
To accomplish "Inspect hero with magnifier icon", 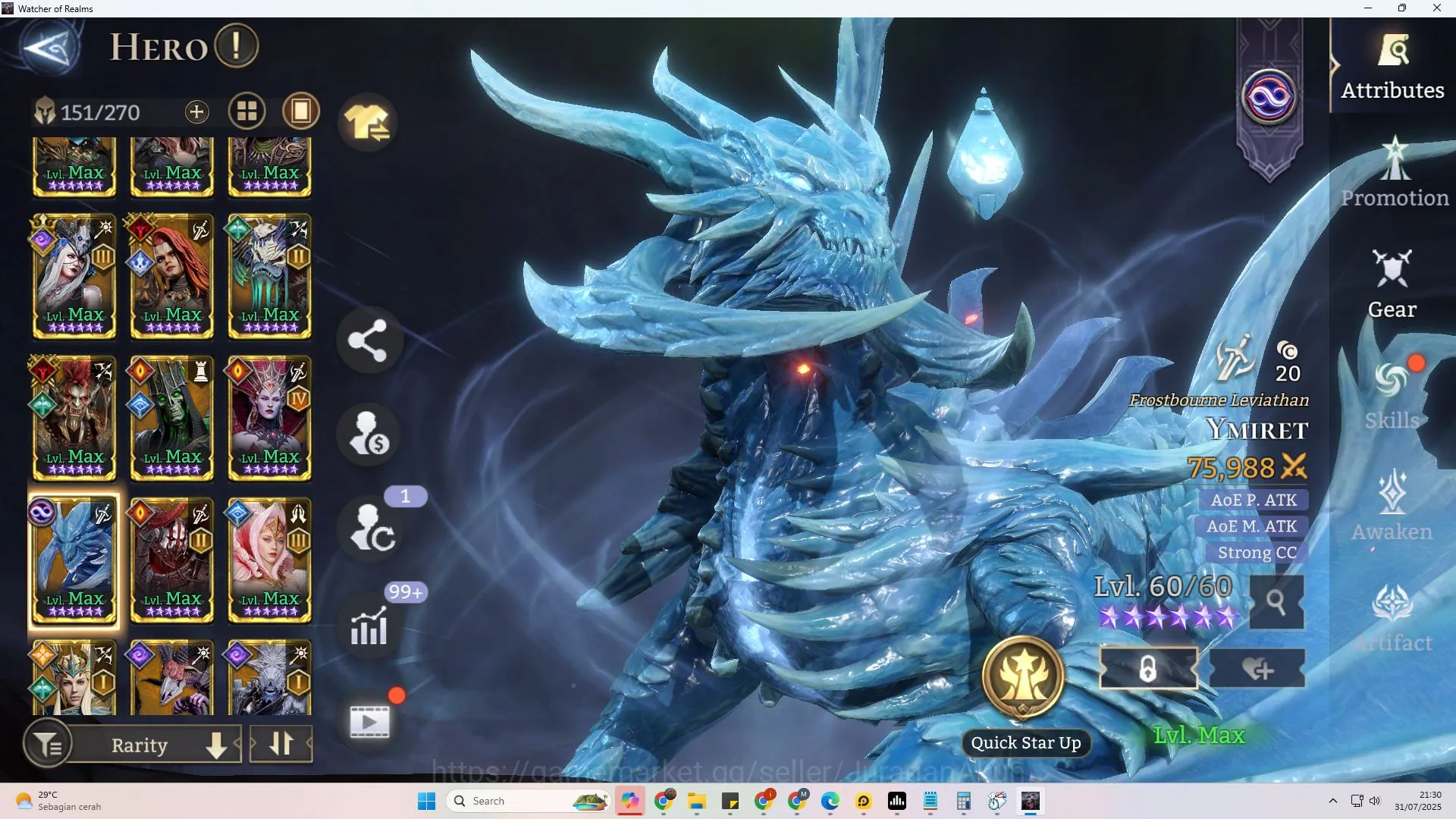I will pyautogui.click(x=1276, y=602).
